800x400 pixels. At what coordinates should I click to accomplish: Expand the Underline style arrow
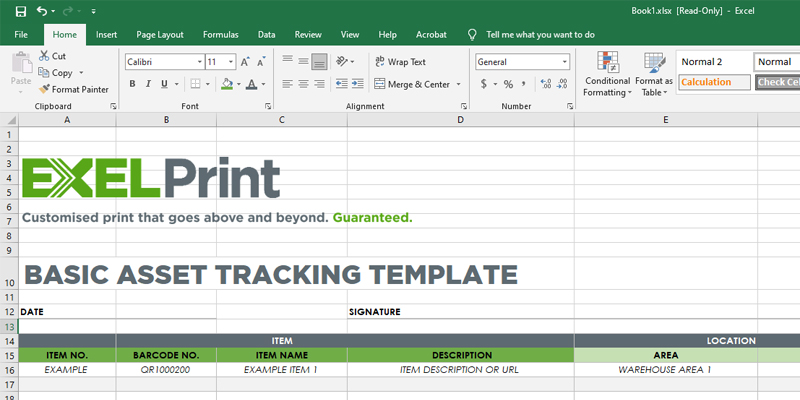177,84
